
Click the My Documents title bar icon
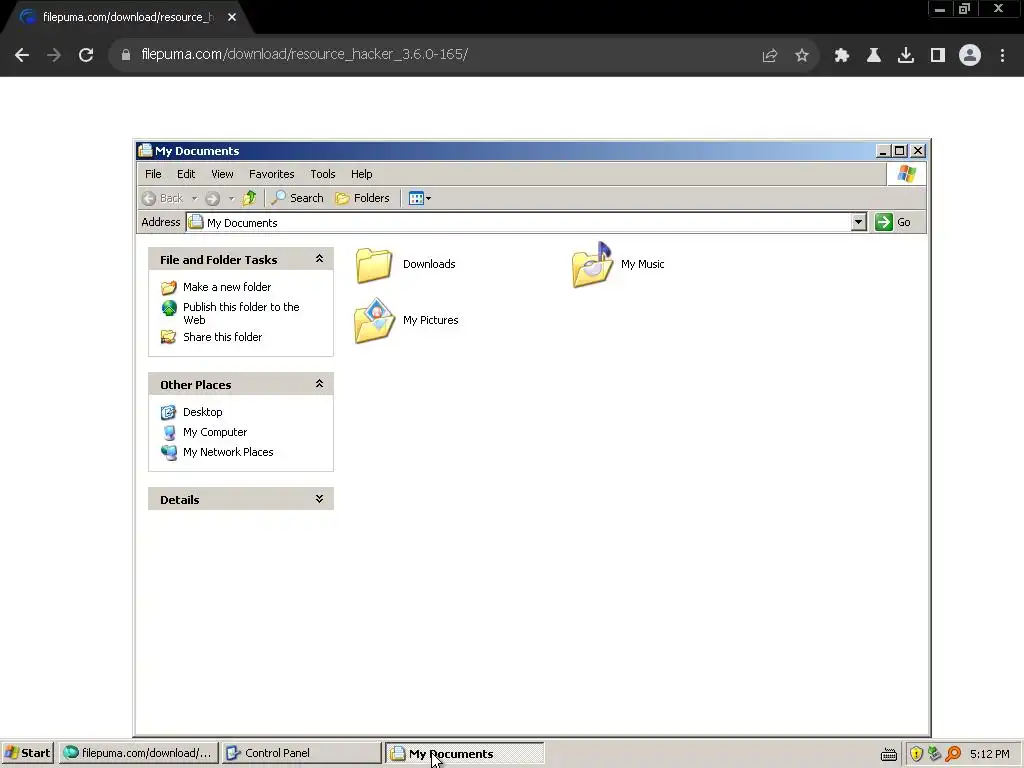coord(145,150)
